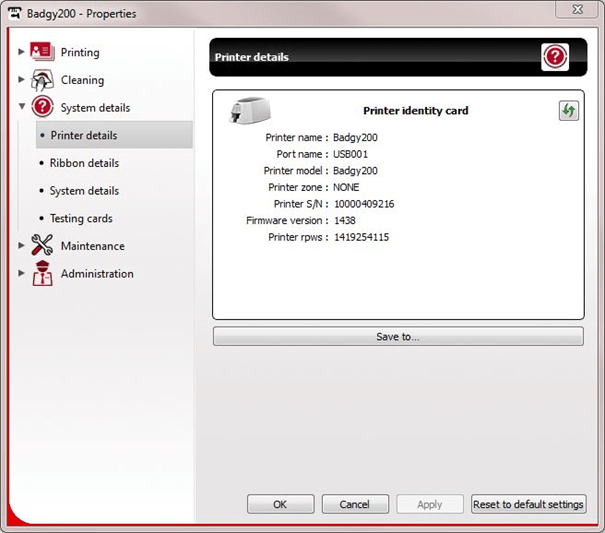Select the Cleaning category label
This screenshot has width=605, height=533.
click(x=83, y=80)
